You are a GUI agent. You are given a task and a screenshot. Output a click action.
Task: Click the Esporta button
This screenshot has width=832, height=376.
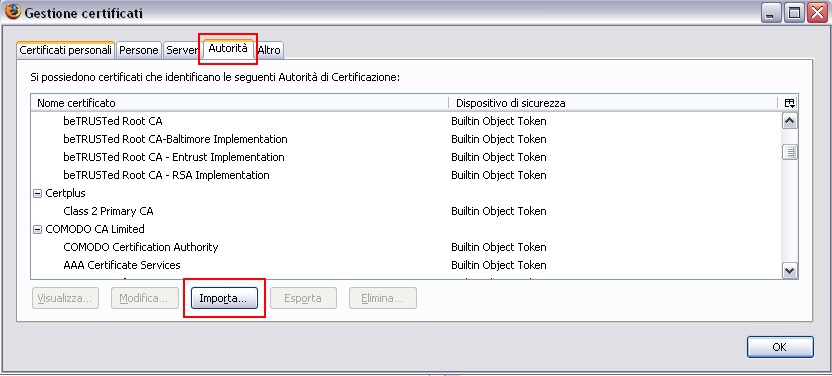click(x=303, y=298)
